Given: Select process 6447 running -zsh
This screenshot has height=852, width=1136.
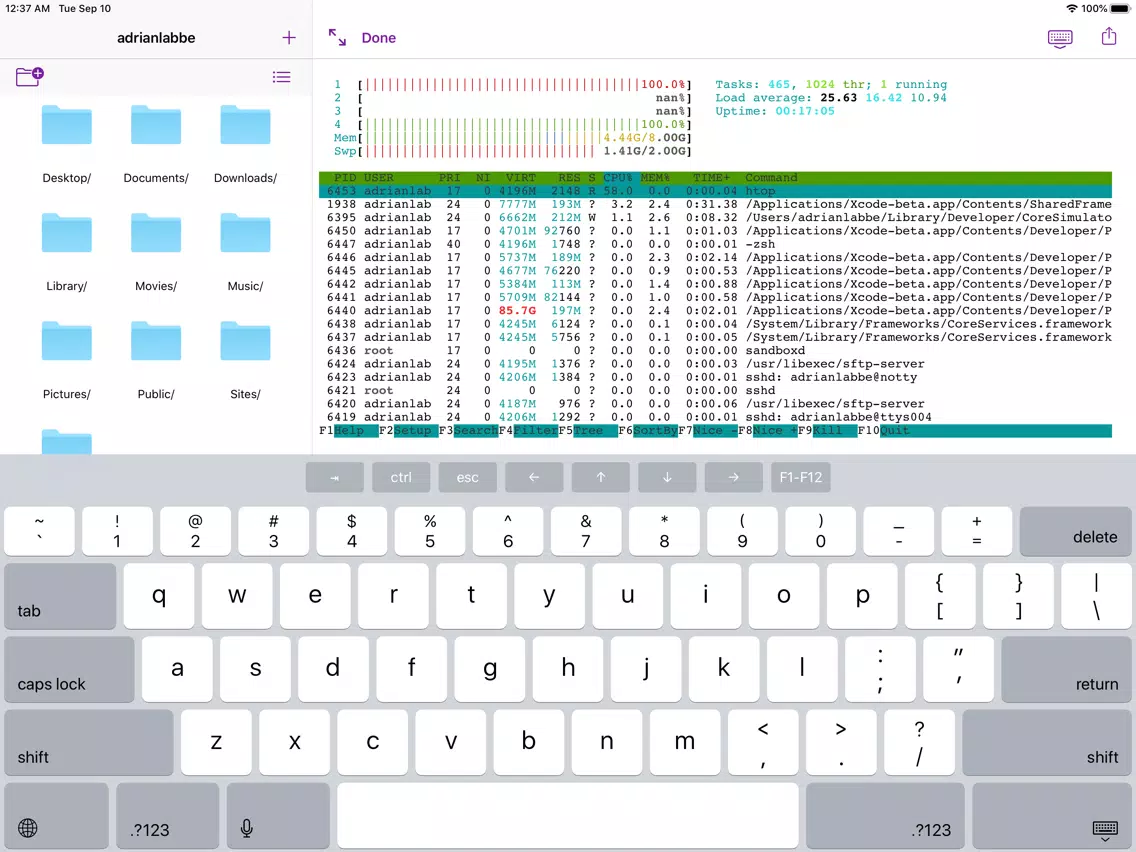Looking at the screenshot, I should tap(715, 244).
